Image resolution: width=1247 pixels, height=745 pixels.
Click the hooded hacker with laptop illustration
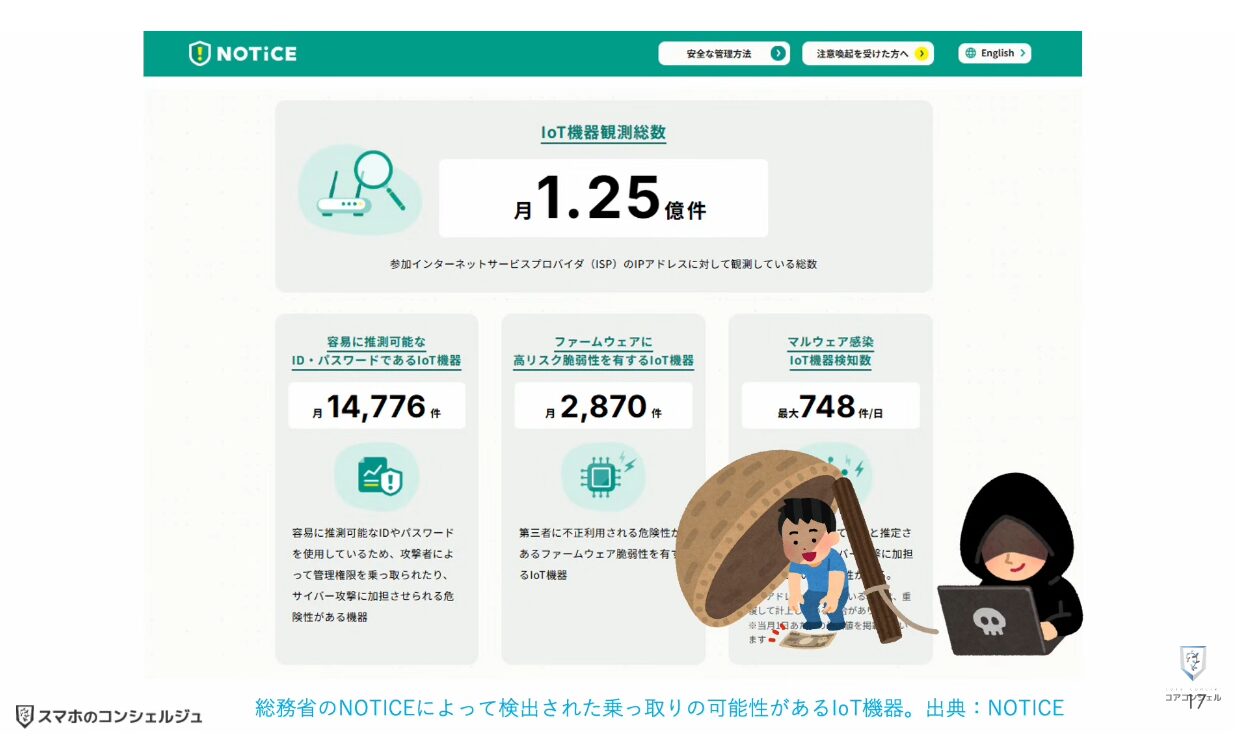[1012, 570]
